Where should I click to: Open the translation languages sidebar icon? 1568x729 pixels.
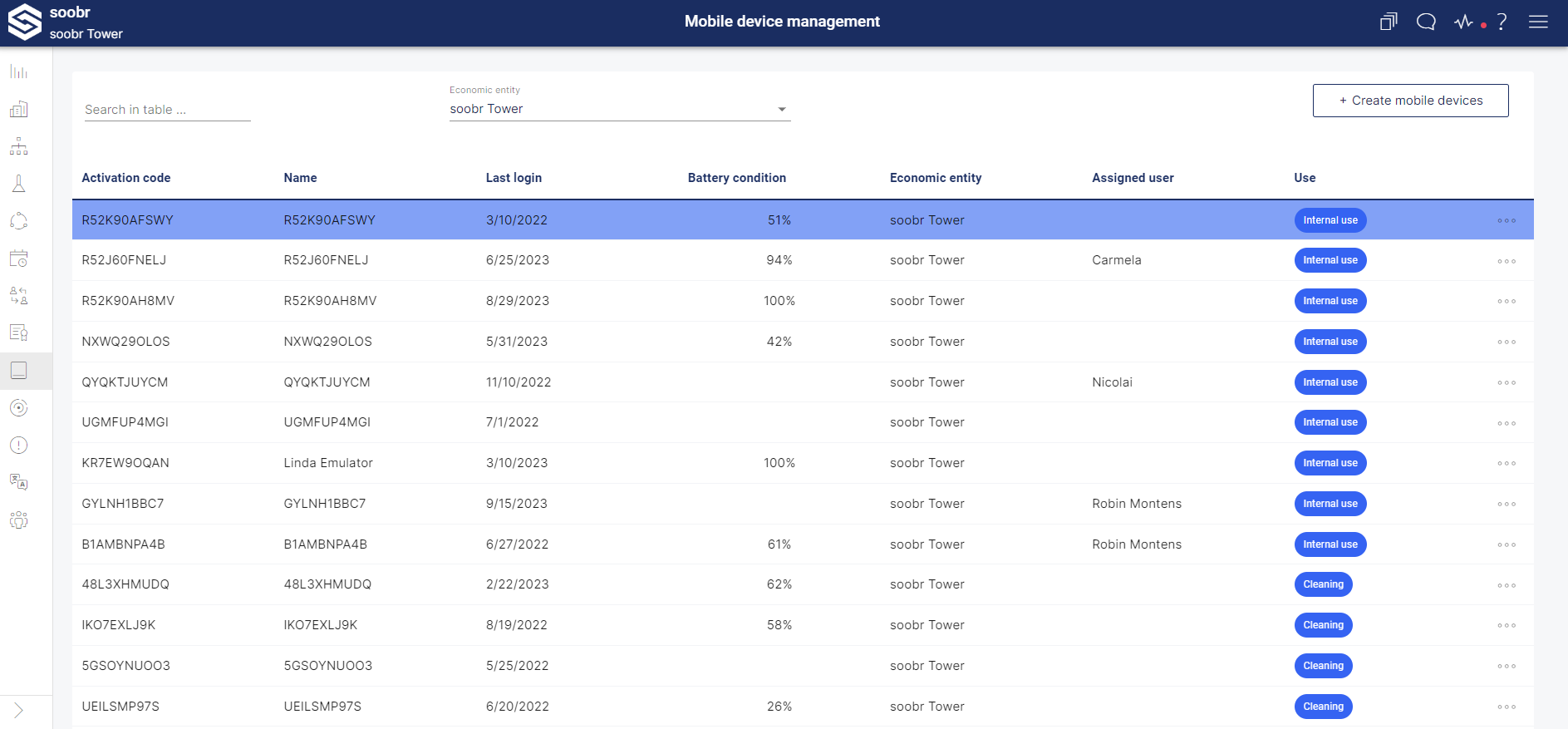pyautogui.click(x=18, y=482)
